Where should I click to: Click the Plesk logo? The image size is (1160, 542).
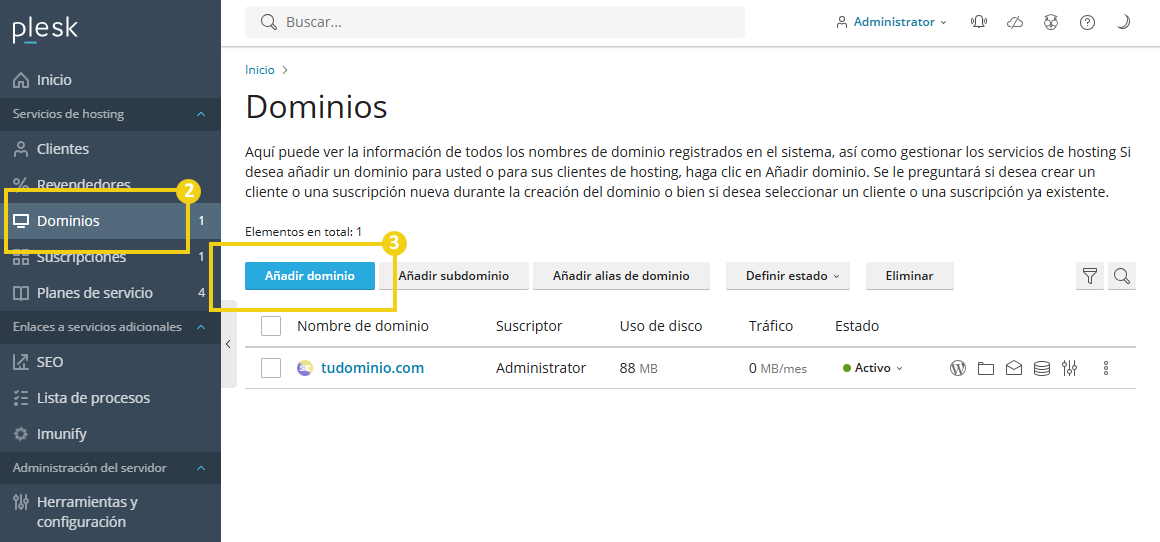(x=45, y=30)
